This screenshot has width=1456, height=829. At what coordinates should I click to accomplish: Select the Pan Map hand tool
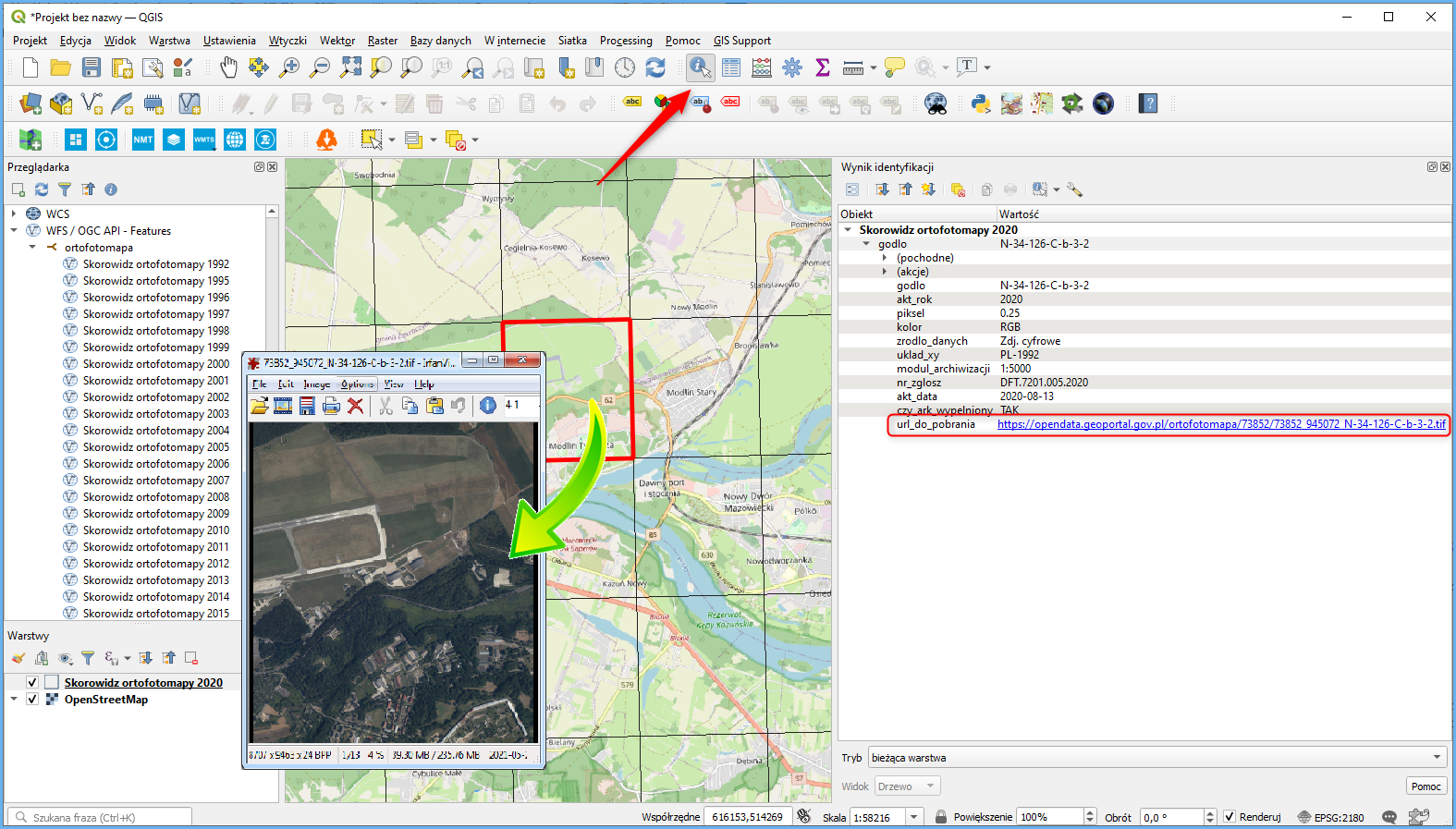pos(228,67)
